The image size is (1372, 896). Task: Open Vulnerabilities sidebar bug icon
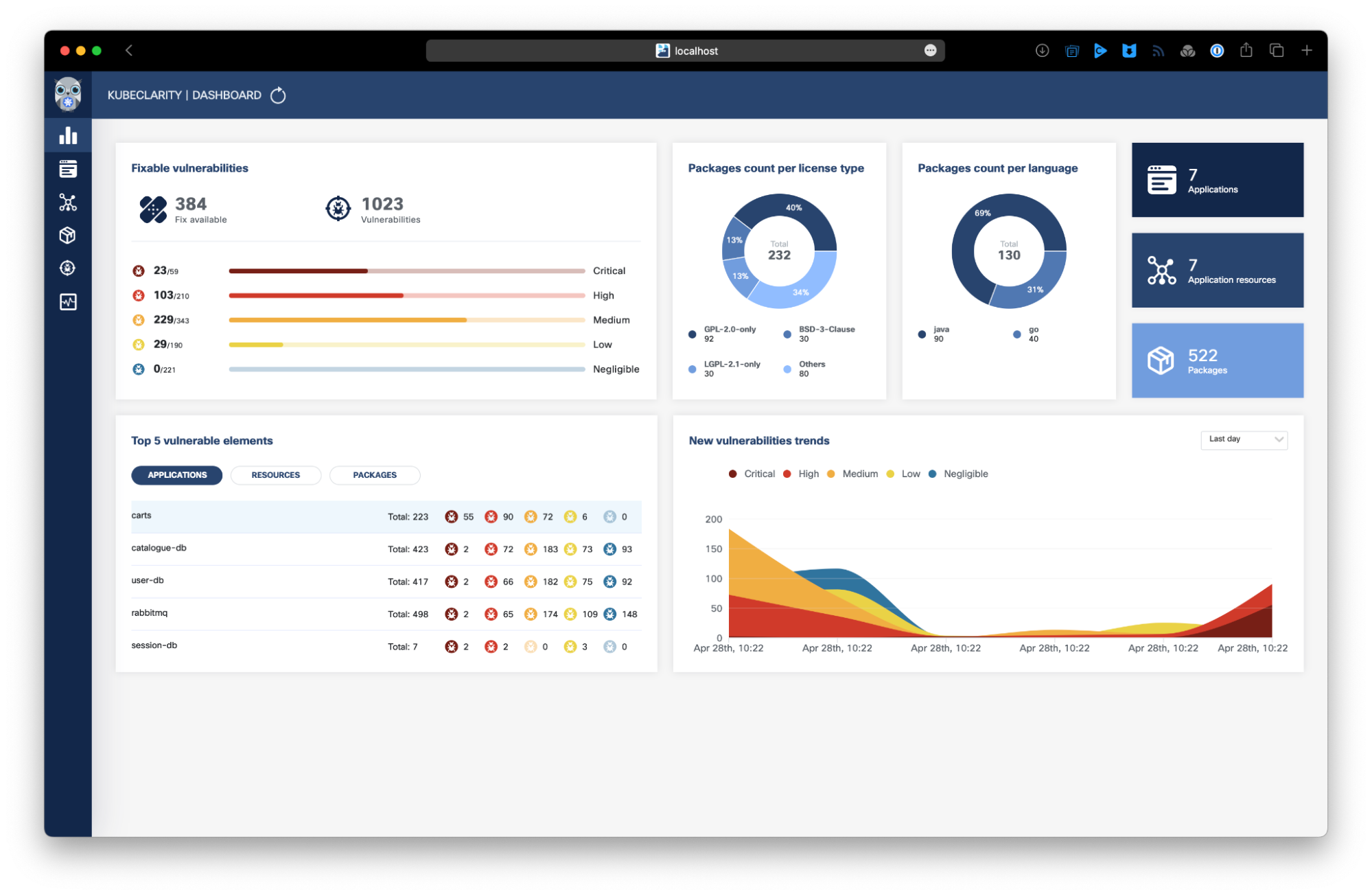click(x=68, y=268)
